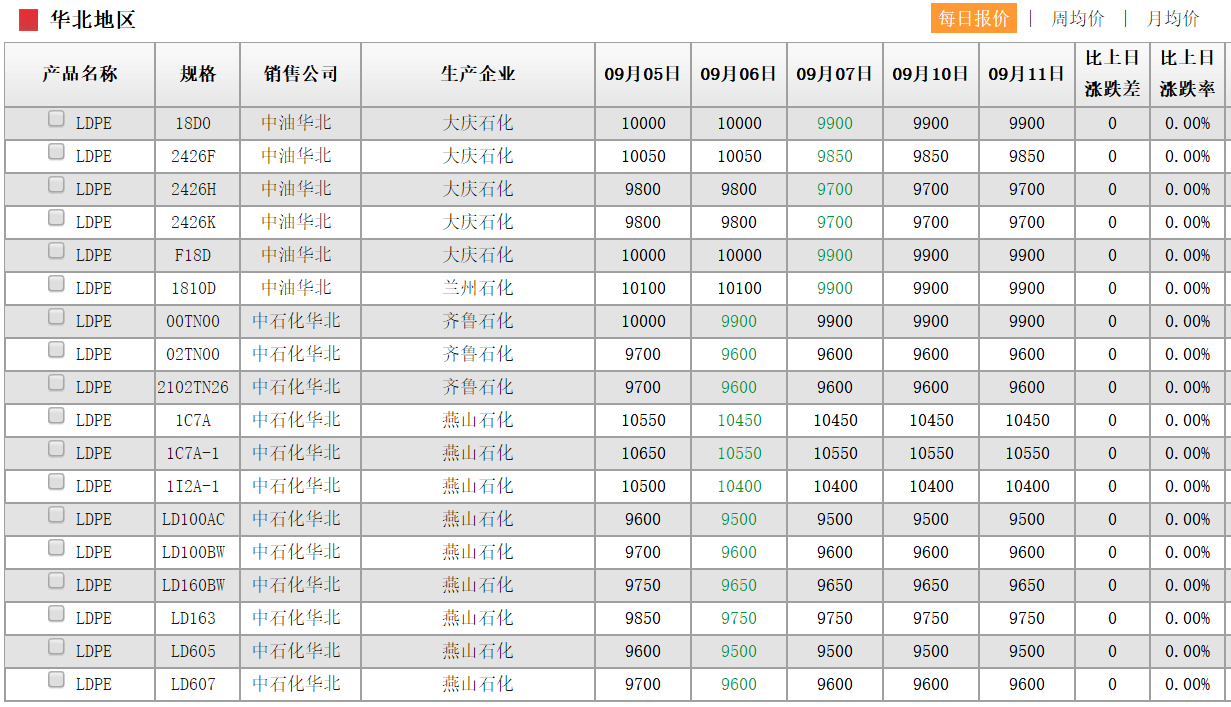Click the 规格 column header

[x=198, y=74]
